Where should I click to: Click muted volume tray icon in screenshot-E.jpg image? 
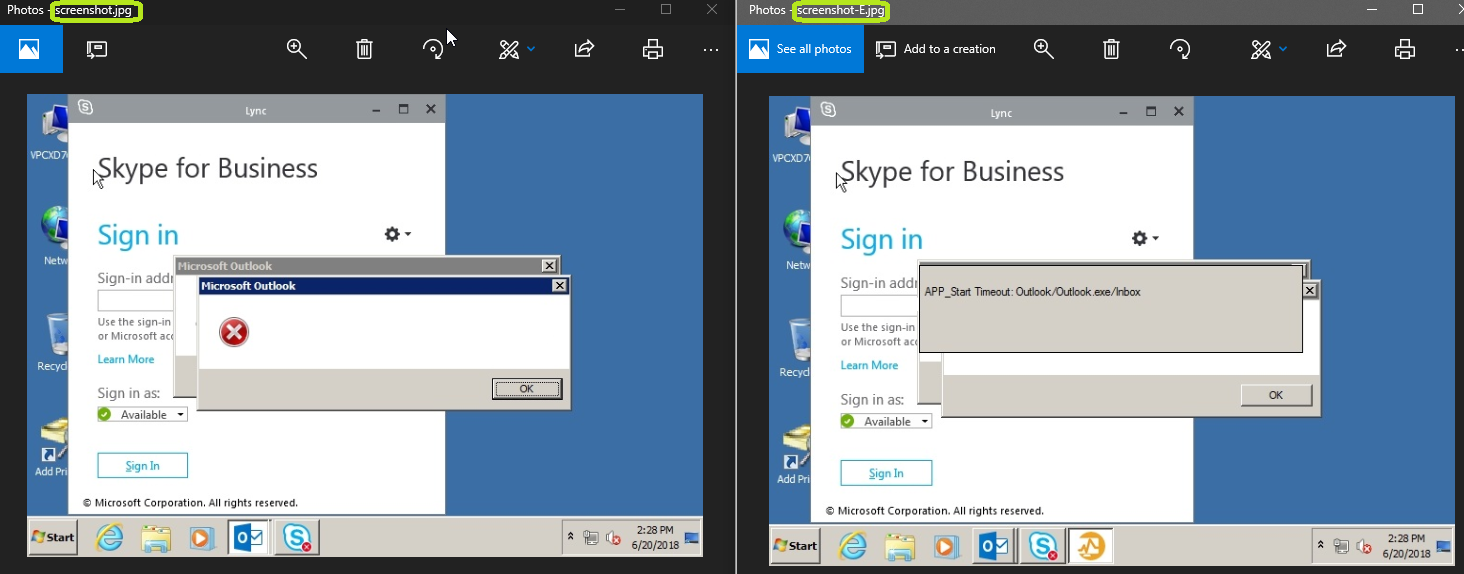coord(1364,546)
